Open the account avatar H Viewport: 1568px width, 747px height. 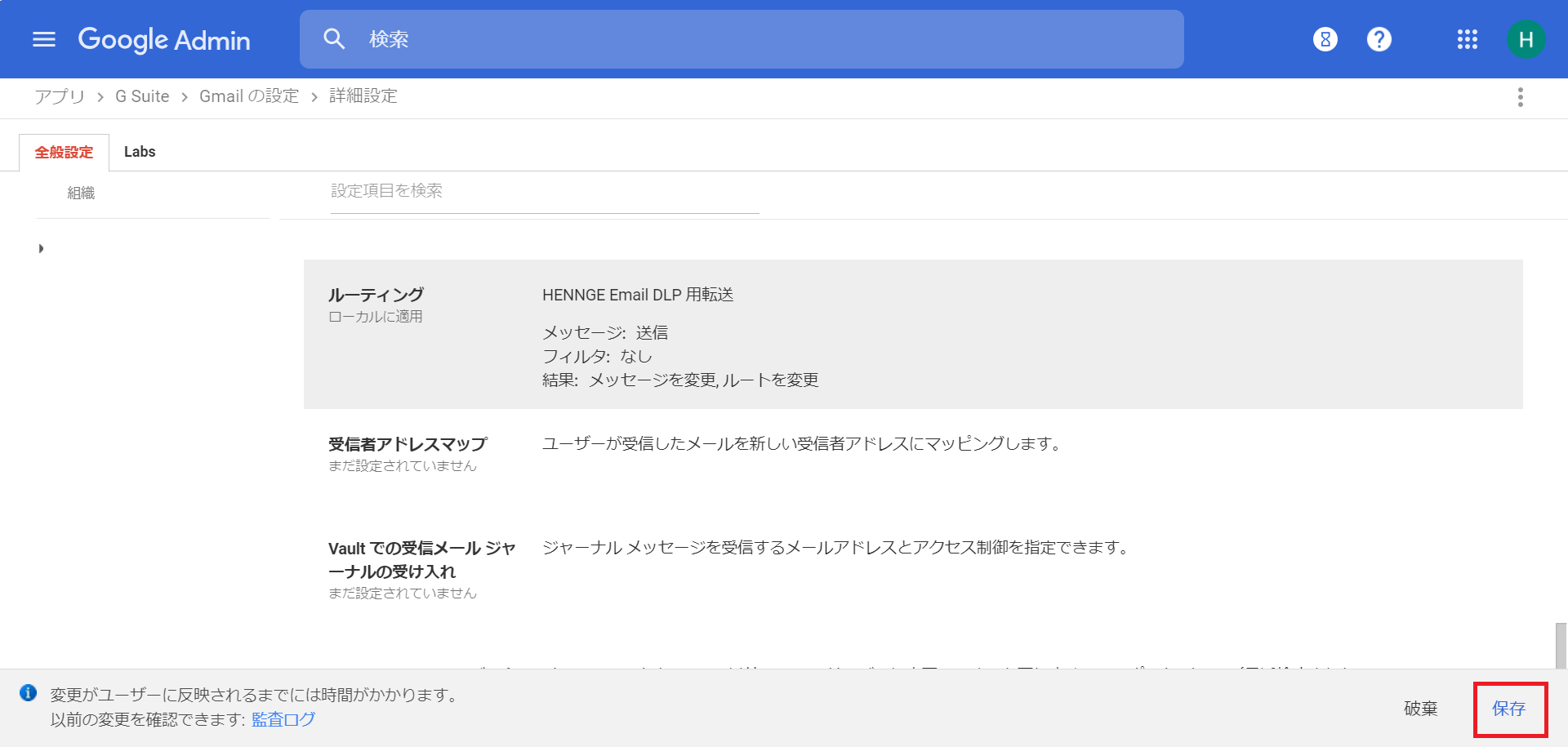pos(1526,39)
